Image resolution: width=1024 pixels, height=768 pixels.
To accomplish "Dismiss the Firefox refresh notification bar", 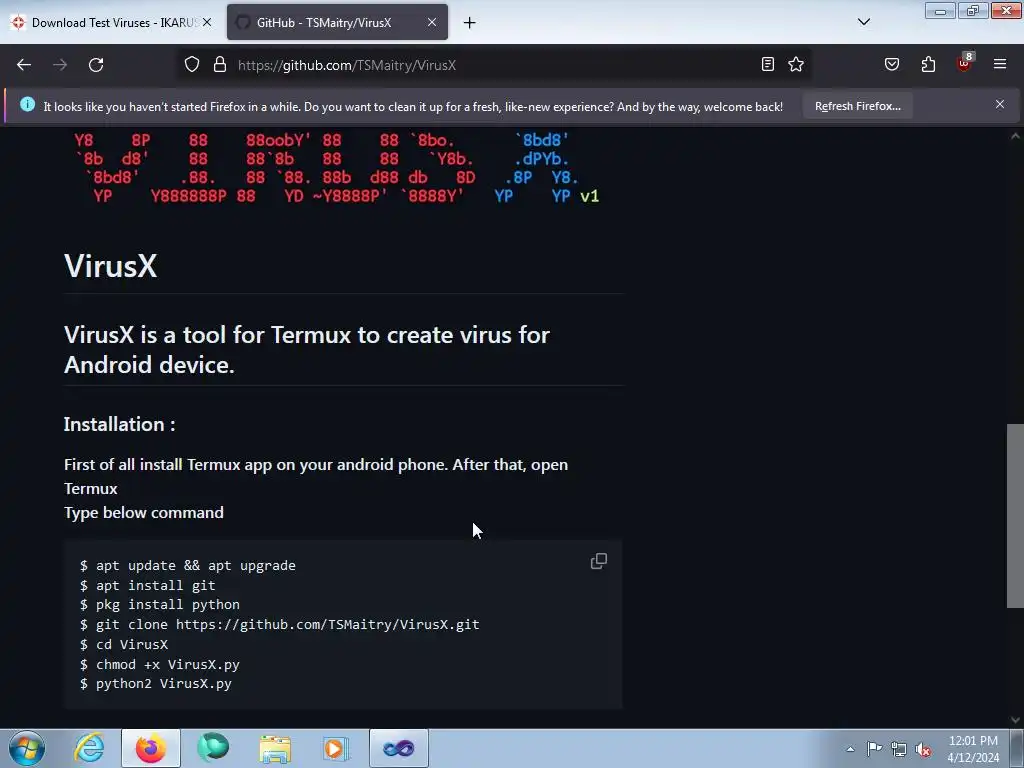I will click(999, 104).
